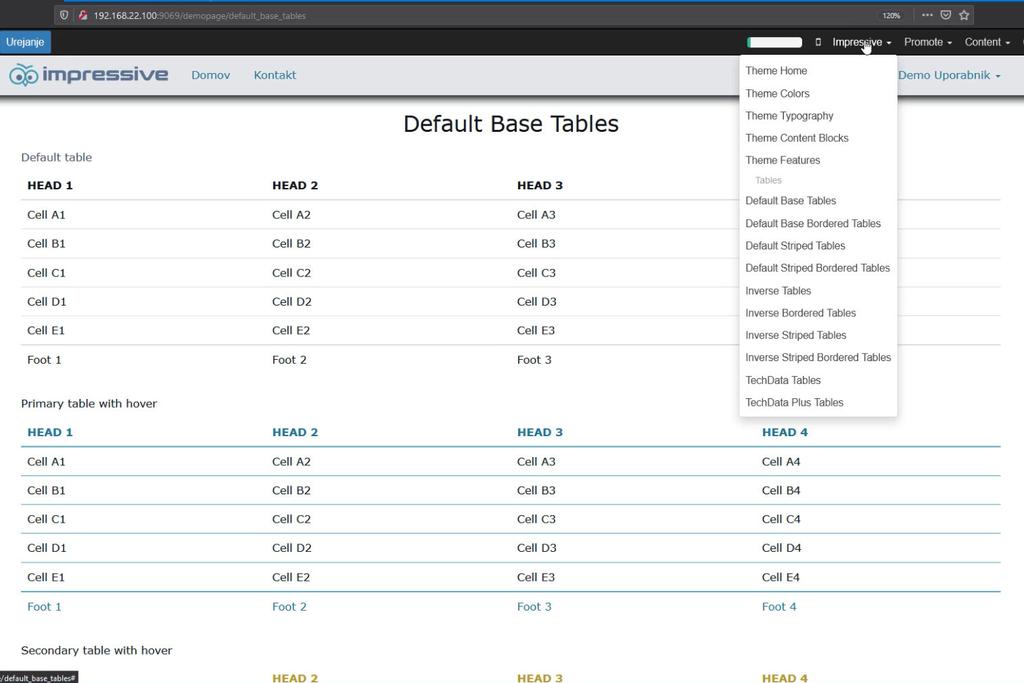Click Cell B2 in the default table

pyautogui.click(x=291, y=244)
